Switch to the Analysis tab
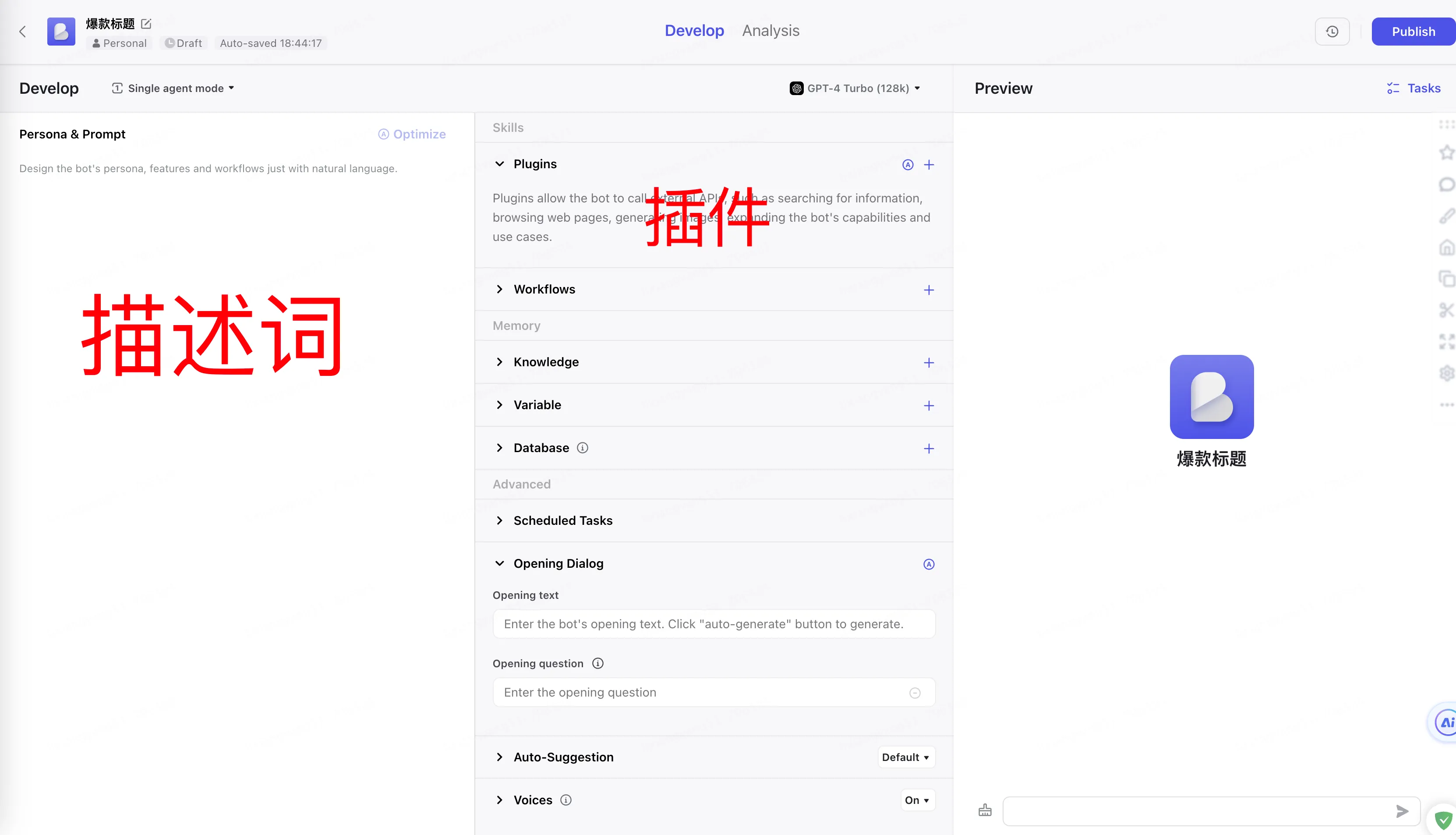The height and width of the screenshot is (835, 1456). (770, 31)
